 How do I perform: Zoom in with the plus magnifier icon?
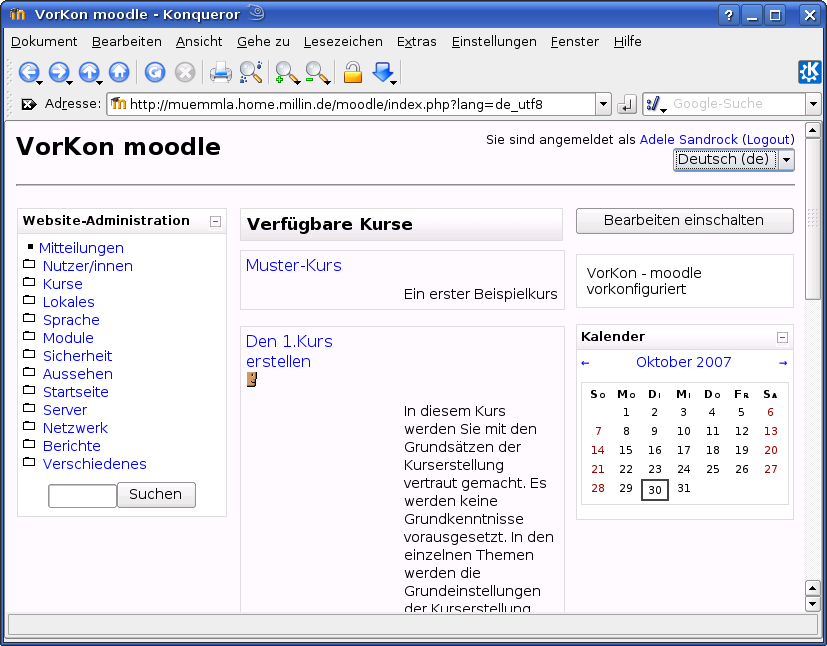click(286, 72)
